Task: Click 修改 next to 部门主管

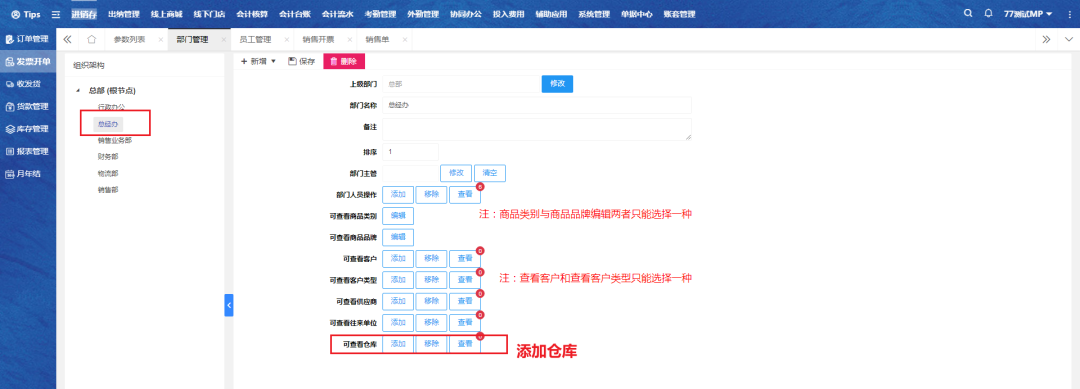Action: pyautogui.click(x=456, y=173)
